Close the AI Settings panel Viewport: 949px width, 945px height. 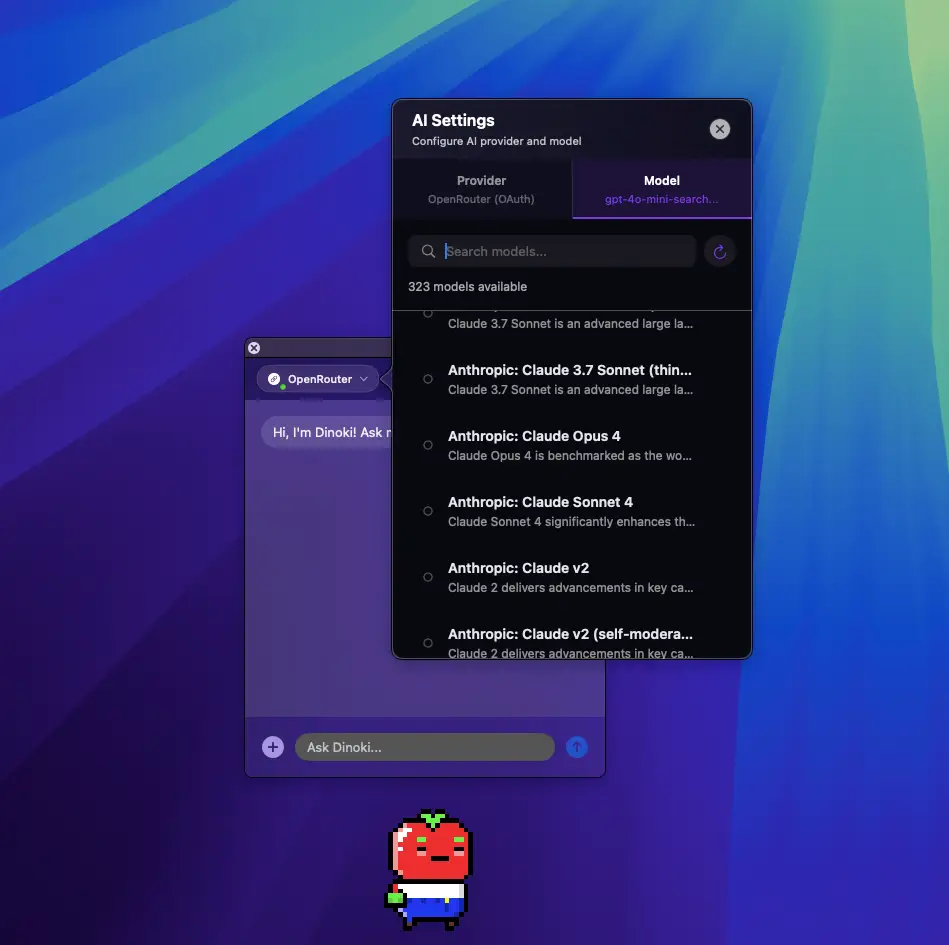coord(719,129)
